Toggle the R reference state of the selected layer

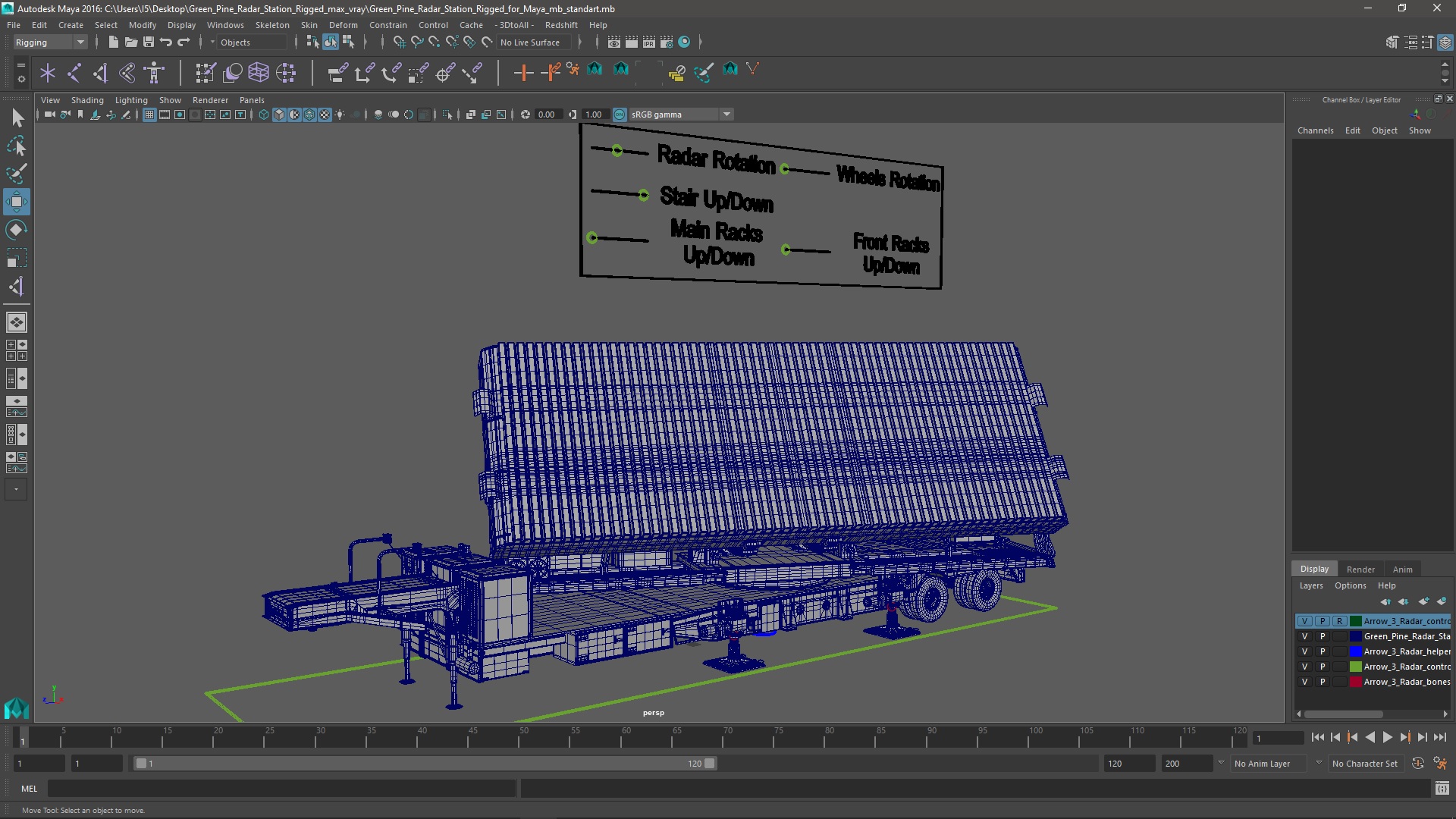pos(1339,621)
